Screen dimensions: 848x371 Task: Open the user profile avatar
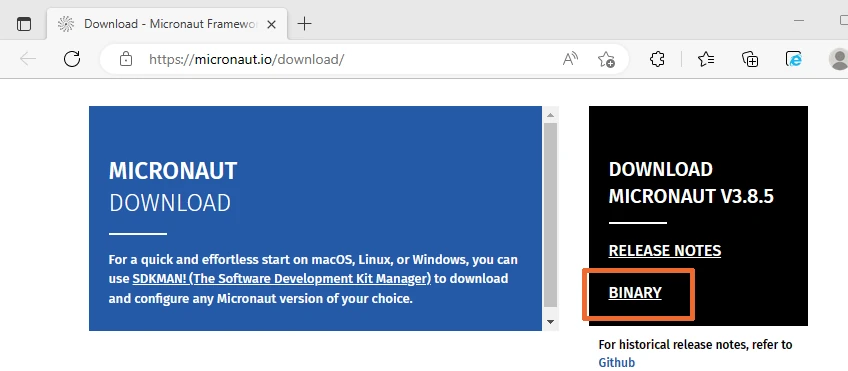pyautogui.click(x=838, y=59)
